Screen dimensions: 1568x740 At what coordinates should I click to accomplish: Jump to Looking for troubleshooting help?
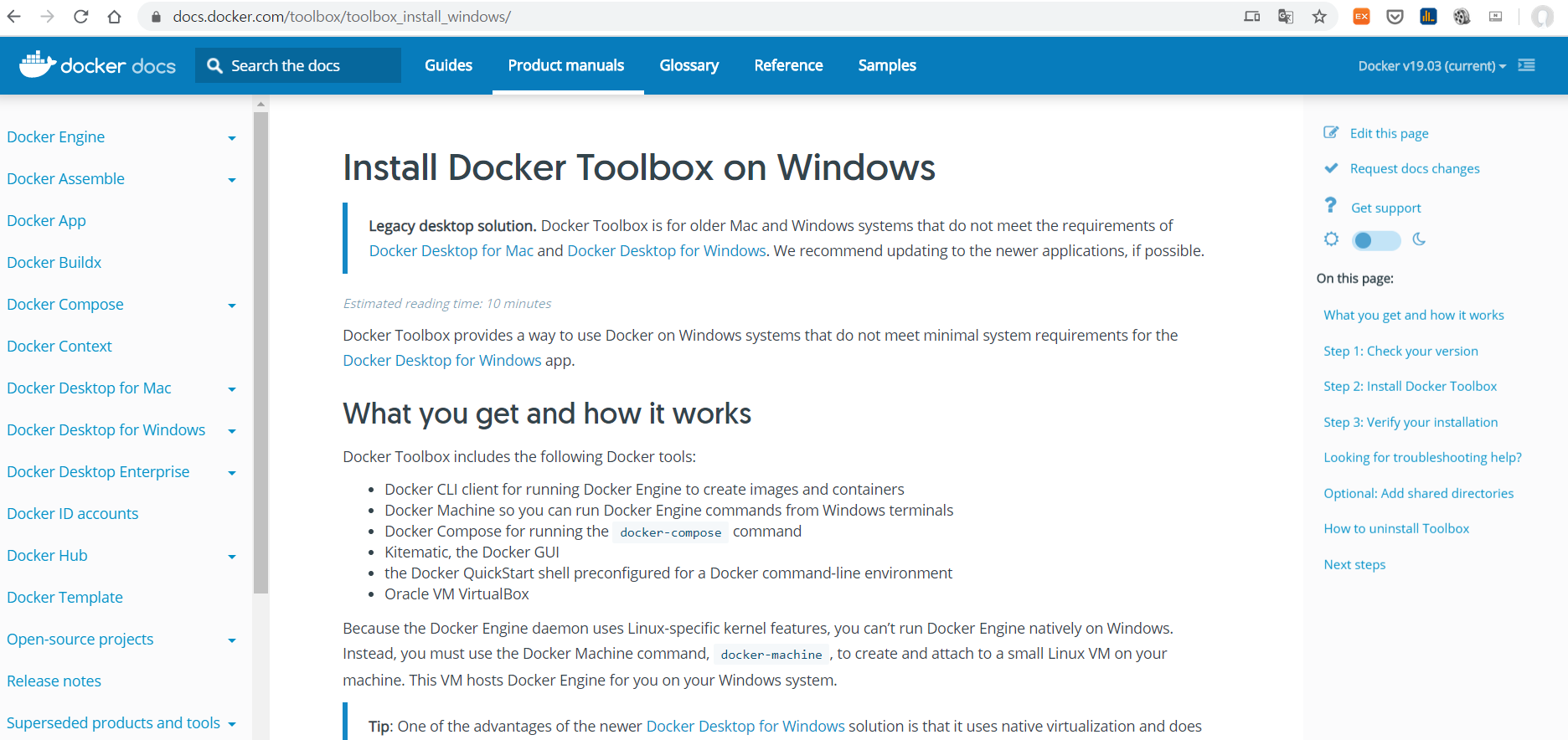tap(1422, 457)
